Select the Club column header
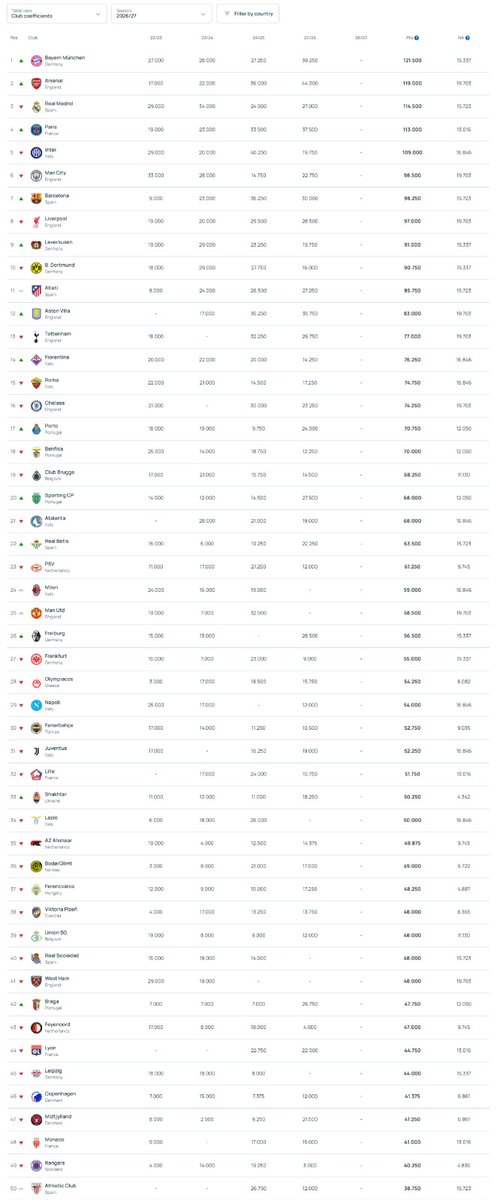The width and height of the screenshot is (497, 1200). [x=33, y=37]
